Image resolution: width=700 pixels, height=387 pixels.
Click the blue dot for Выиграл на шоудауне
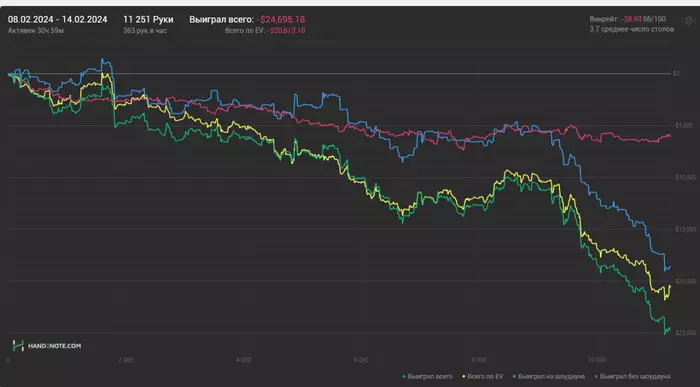coord(514,377)
